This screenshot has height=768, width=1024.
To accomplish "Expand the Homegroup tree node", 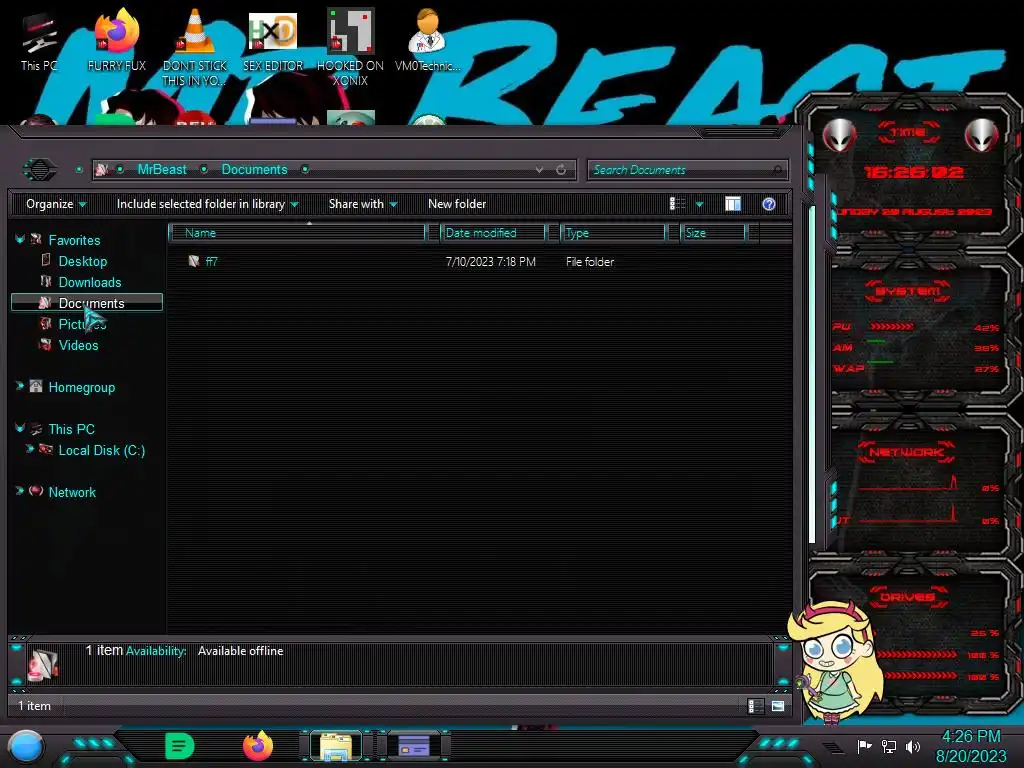I will pos(20,387).
